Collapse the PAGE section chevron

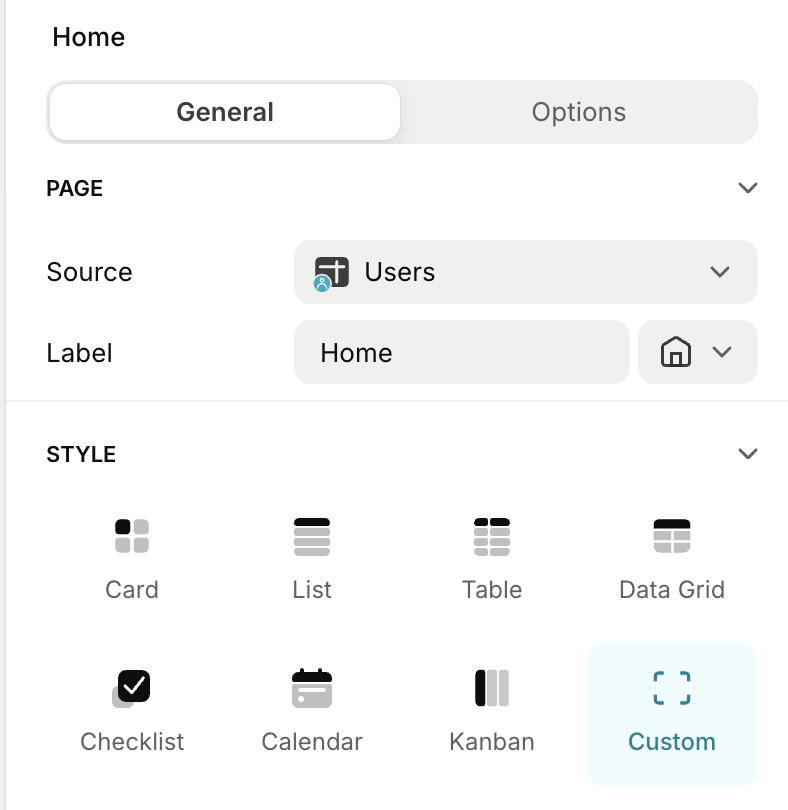747,188
